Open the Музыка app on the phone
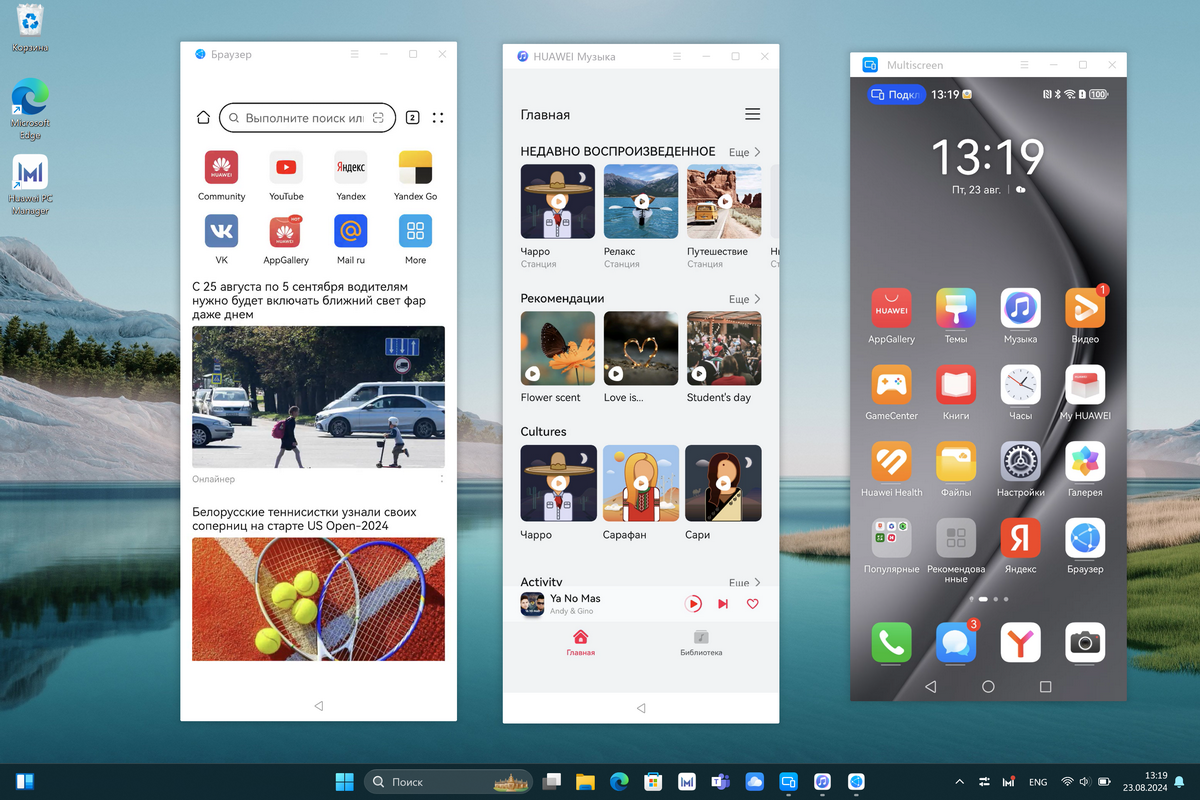The image size is (1200, 800). (x=1020, y=308)
